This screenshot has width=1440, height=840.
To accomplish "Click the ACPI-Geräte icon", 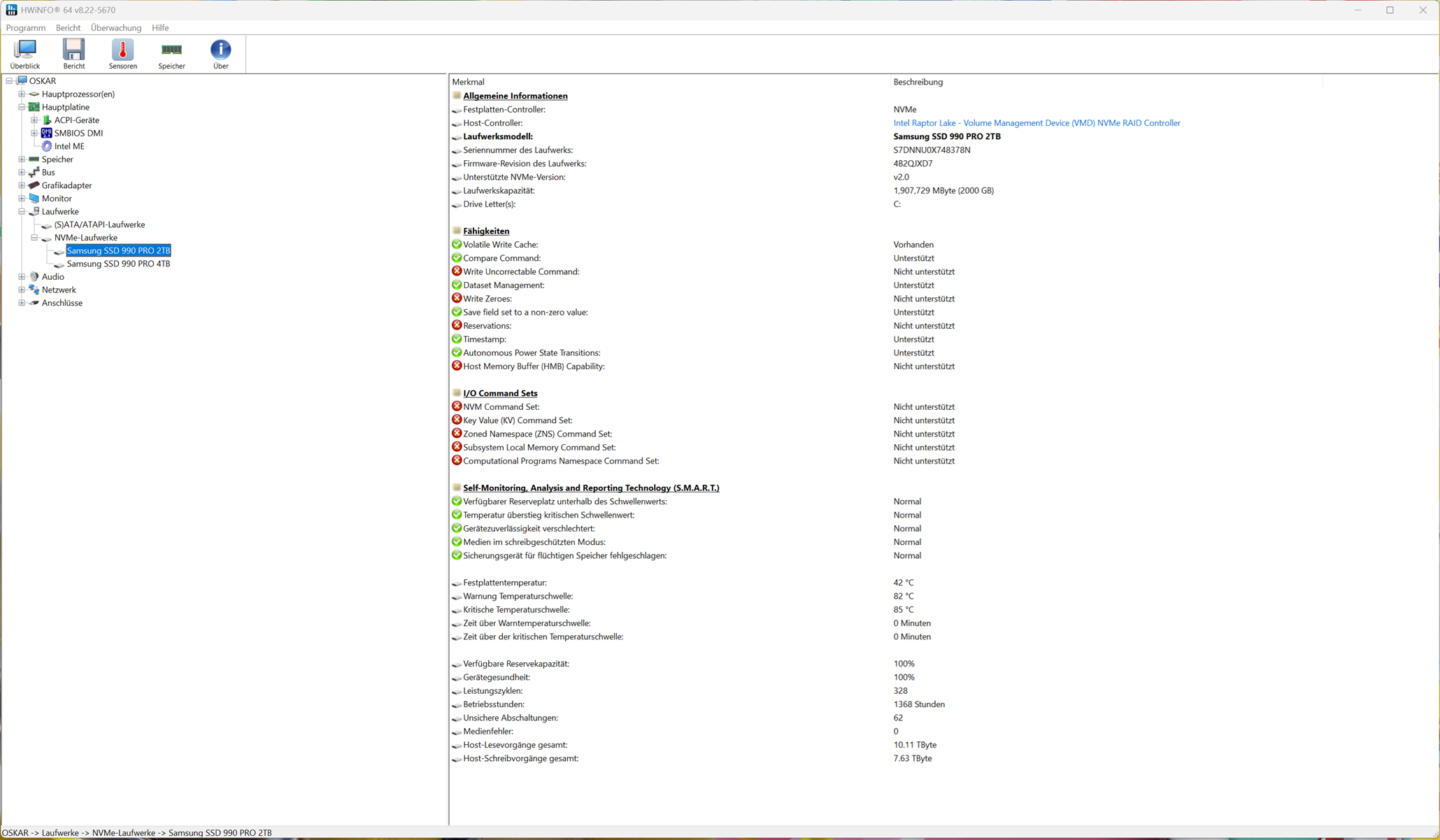I will coord(47,120).
